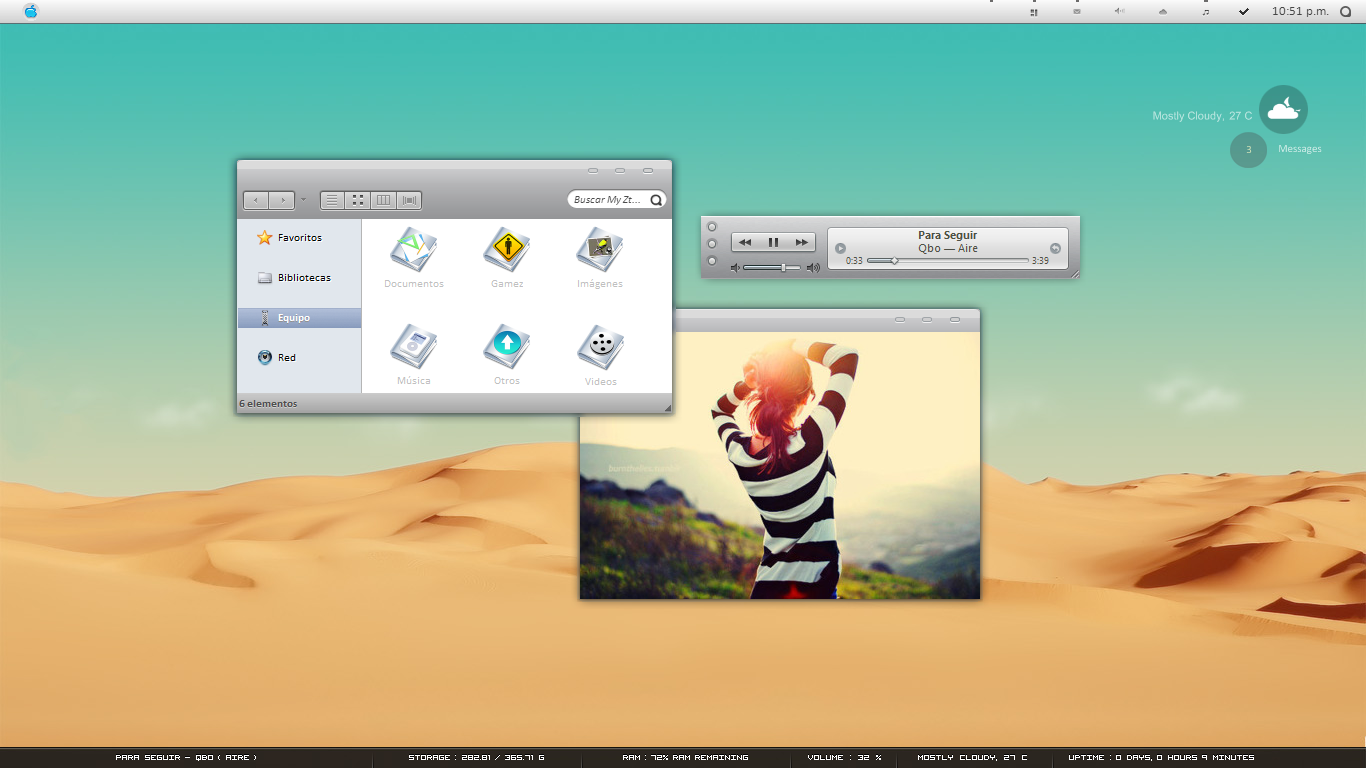Click the weather cloud widget icon
Screen dimensions: 1366x768
coord(1283,110)
